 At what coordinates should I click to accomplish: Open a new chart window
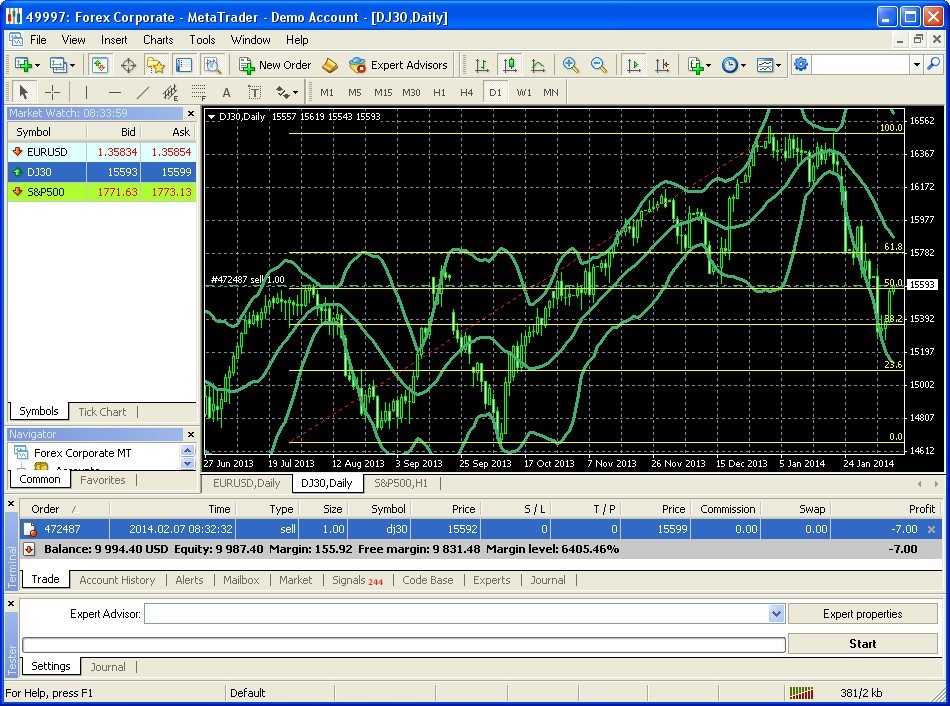click(23, 65)
